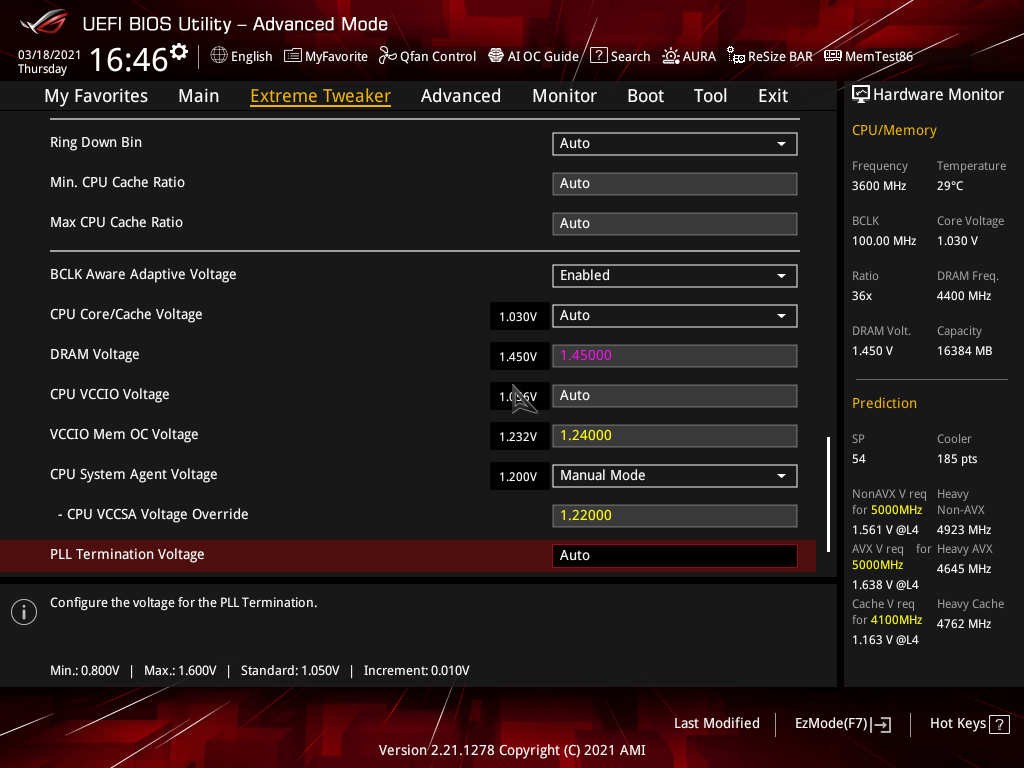
Task: Click EzMode exit arrow icon
Action: point(882,724)
